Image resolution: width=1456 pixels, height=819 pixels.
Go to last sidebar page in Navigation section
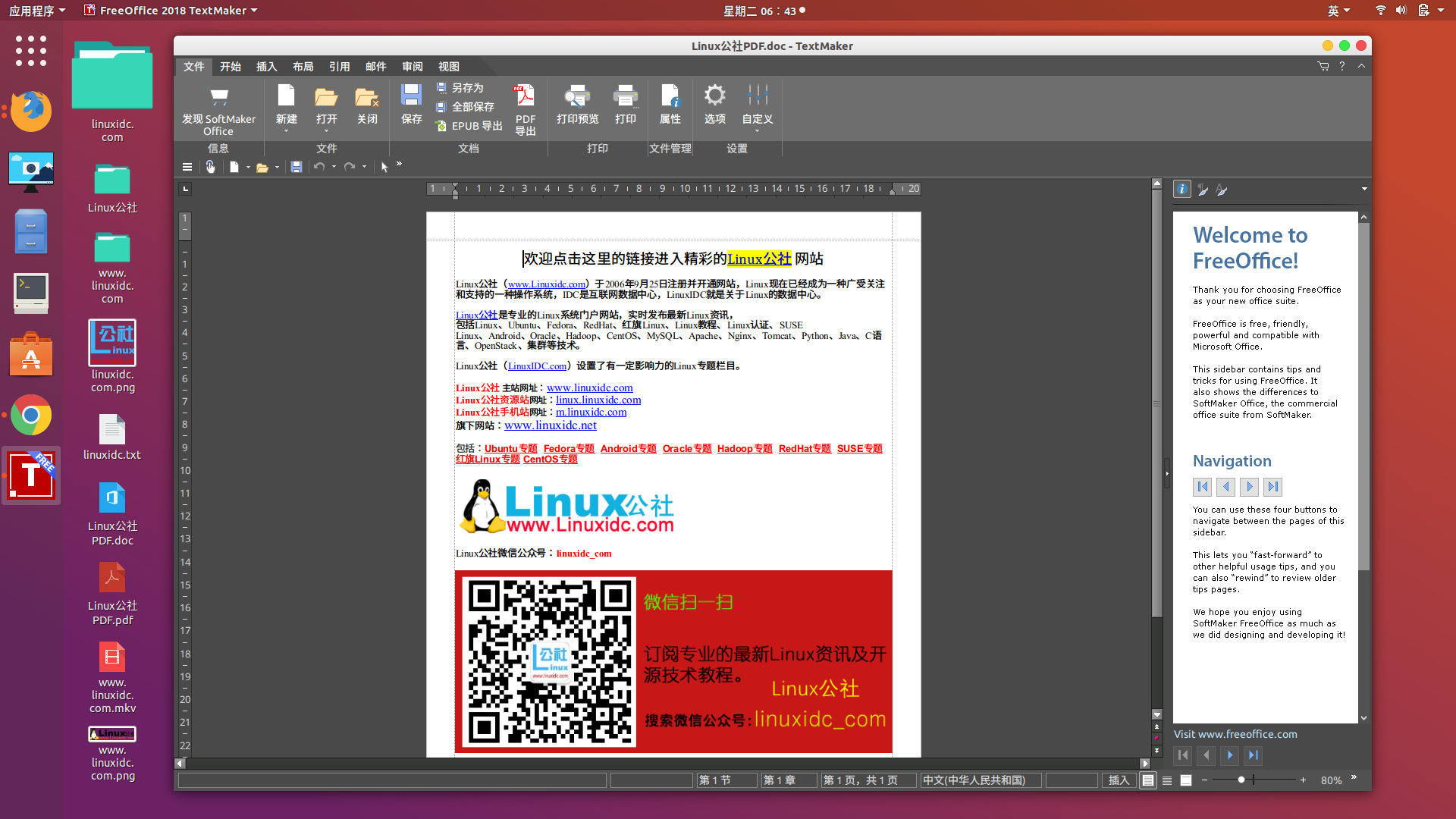(x=1273, y=487)
